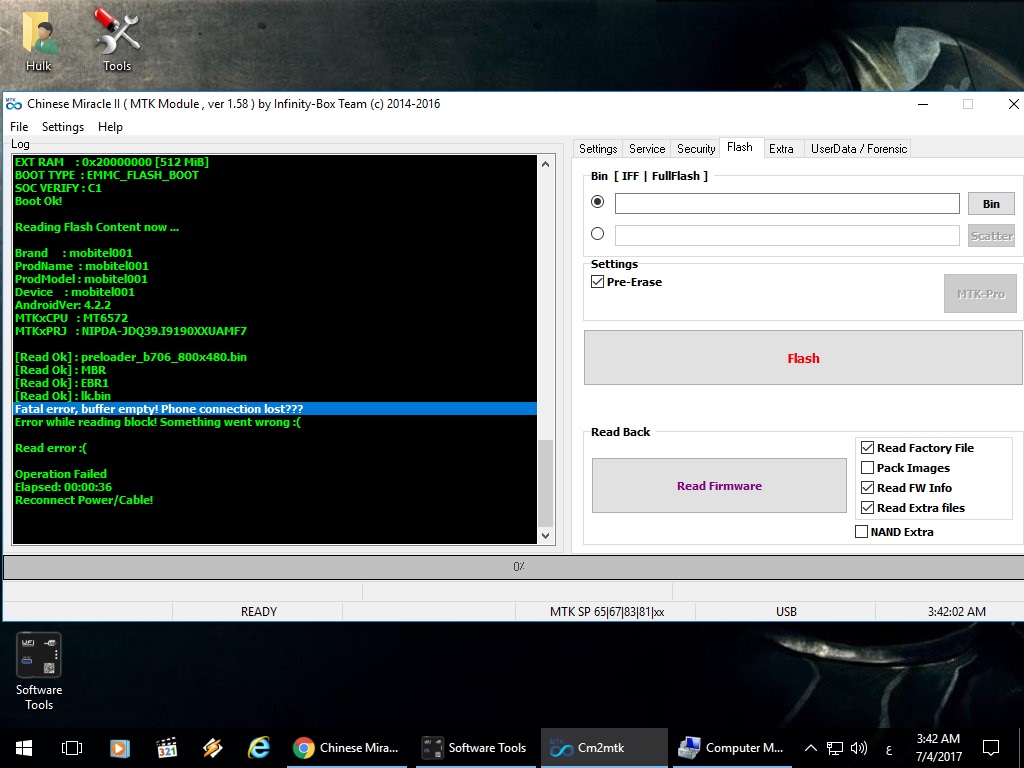Select the Fatal error log line
The height and width of the screenshot is (768, 1024).
(x=275, y=409)
